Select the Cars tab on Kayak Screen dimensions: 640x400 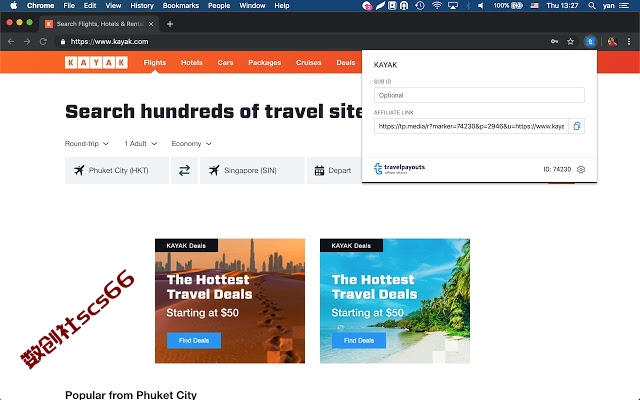(225, 62)
